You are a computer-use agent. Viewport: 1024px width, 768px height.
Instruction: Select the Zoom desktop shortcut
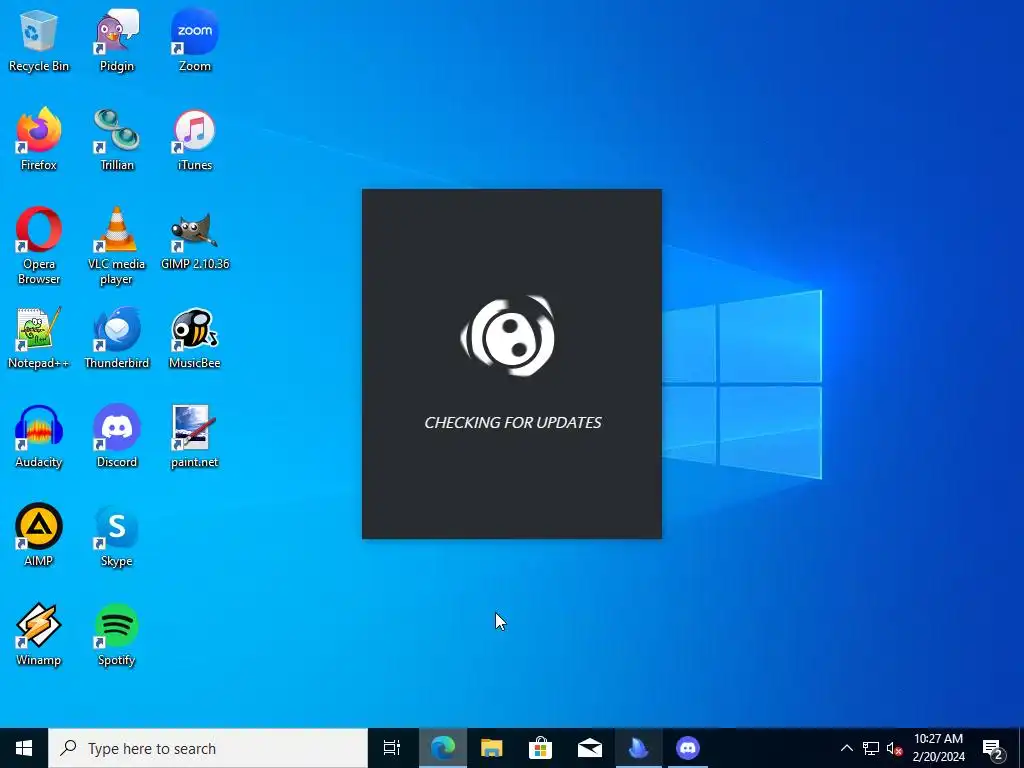click(x=195, y=40)
